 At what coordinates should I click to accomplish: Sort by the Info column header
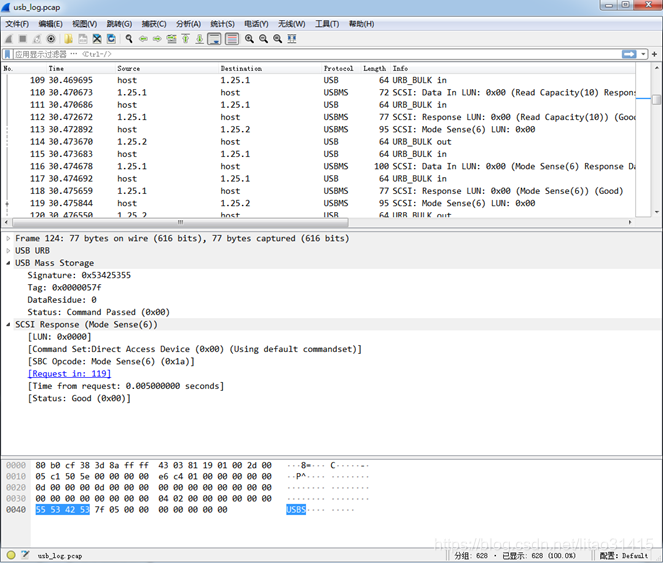point(513,69)
